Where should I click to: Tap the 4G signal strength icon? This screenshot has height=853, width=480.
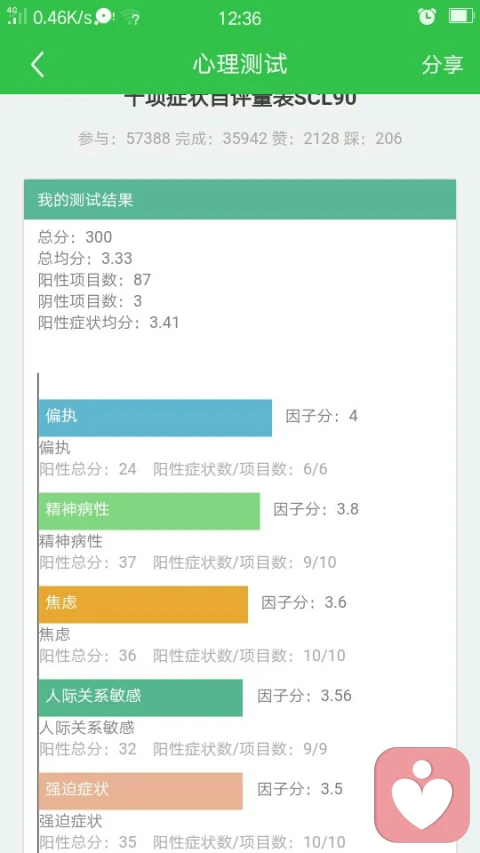(x=17, y=16)
